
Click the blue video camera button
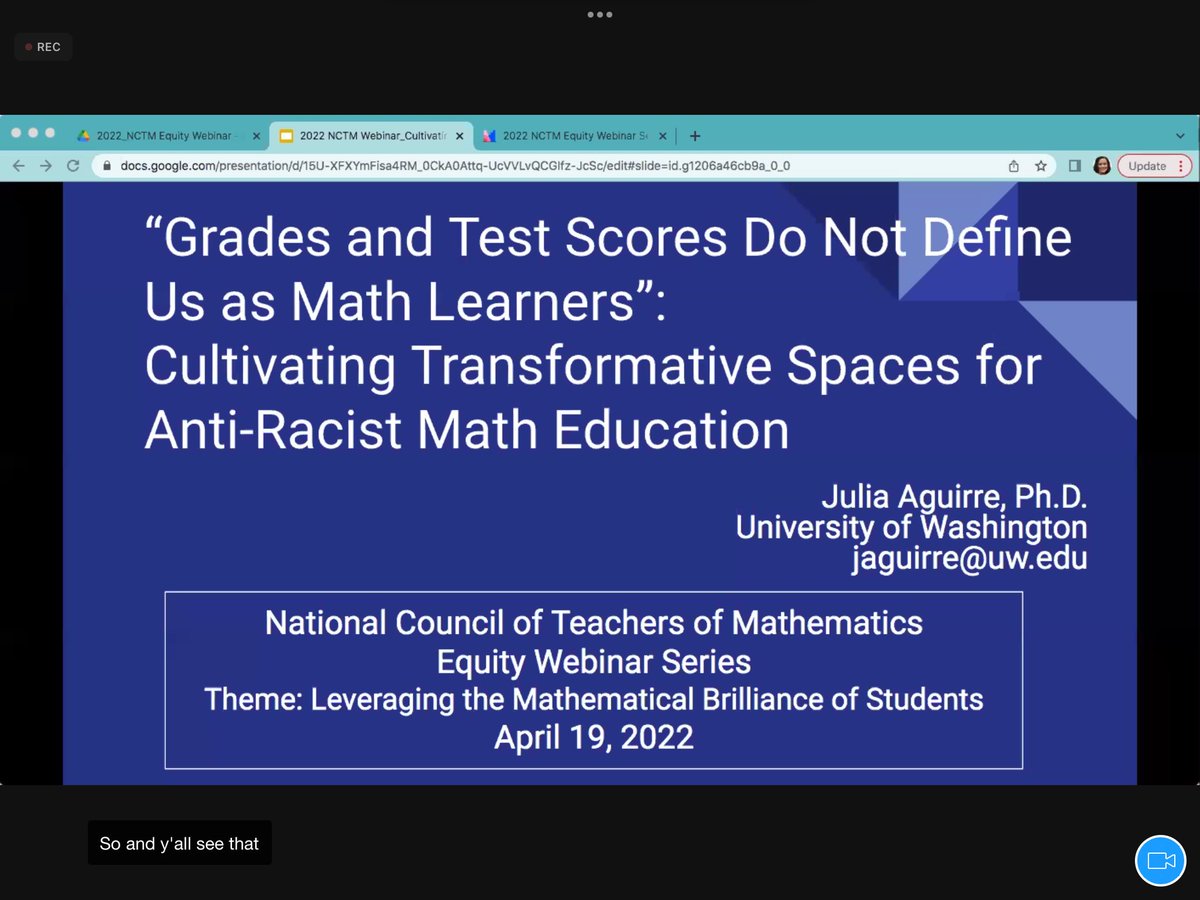(1160, 860)
